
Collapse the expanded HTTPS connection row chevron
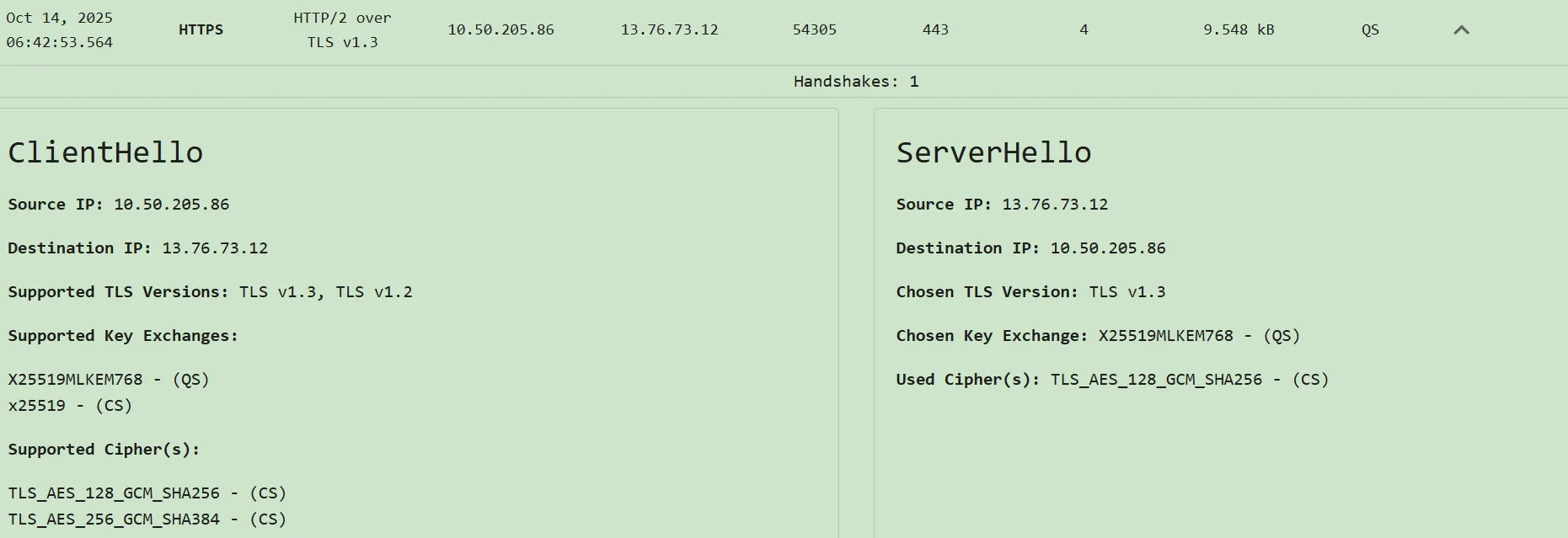(x=1461, y=30)
